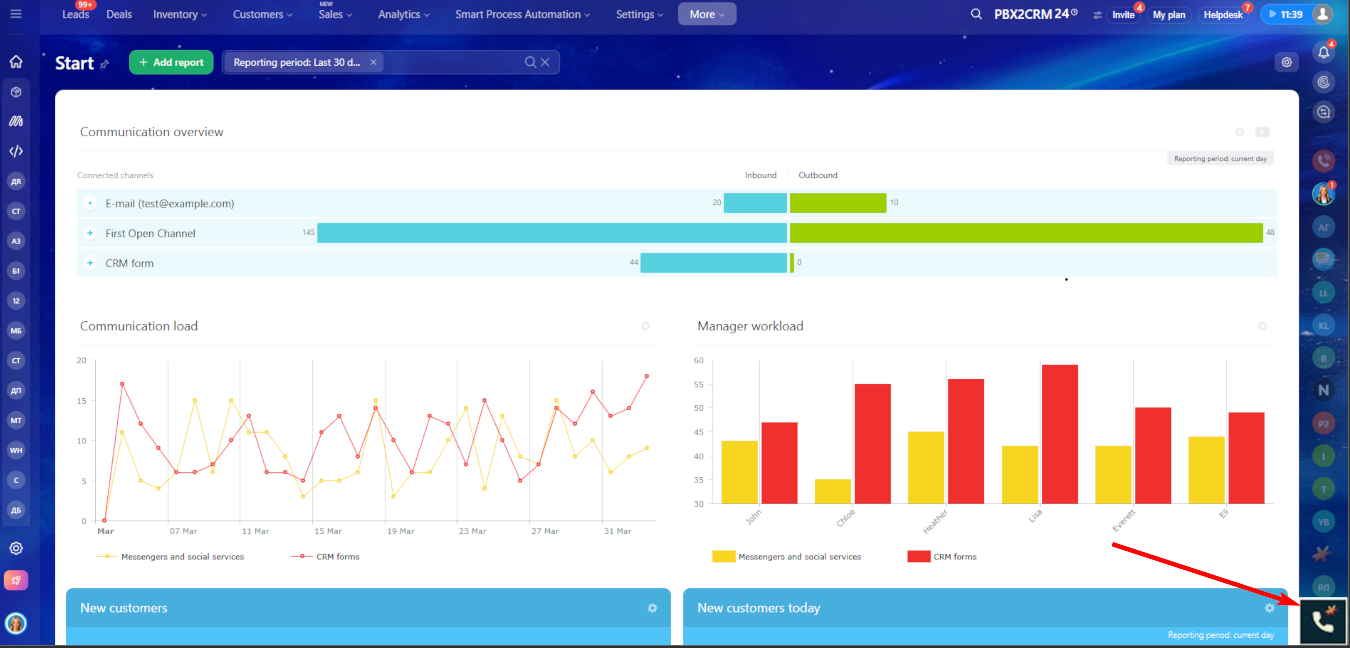Pin the Start page using pin icon
The image size is (1350, 648).
click(x=104, y=64)
